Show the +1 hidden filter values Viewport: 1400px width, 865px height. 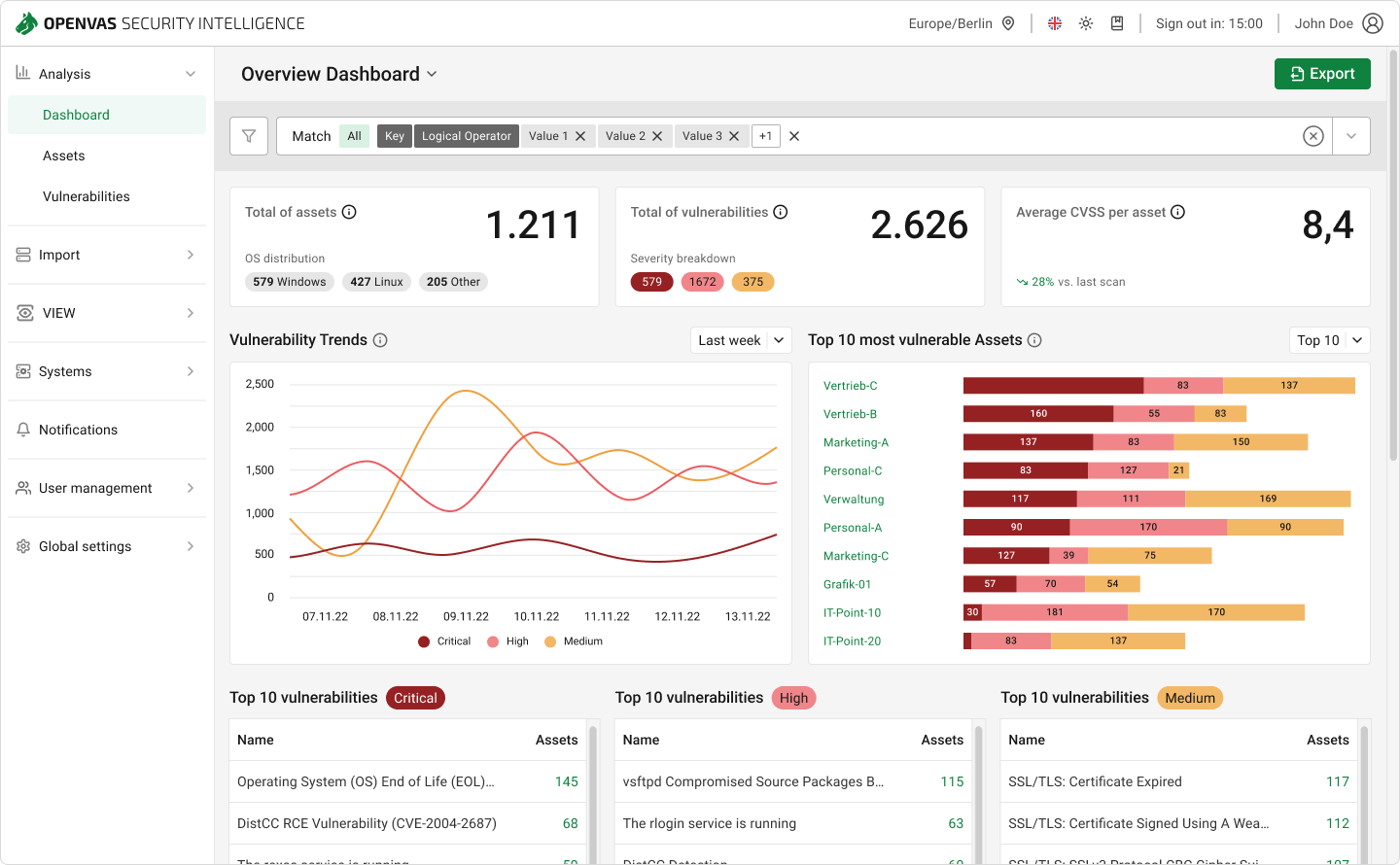pos(766,136)
